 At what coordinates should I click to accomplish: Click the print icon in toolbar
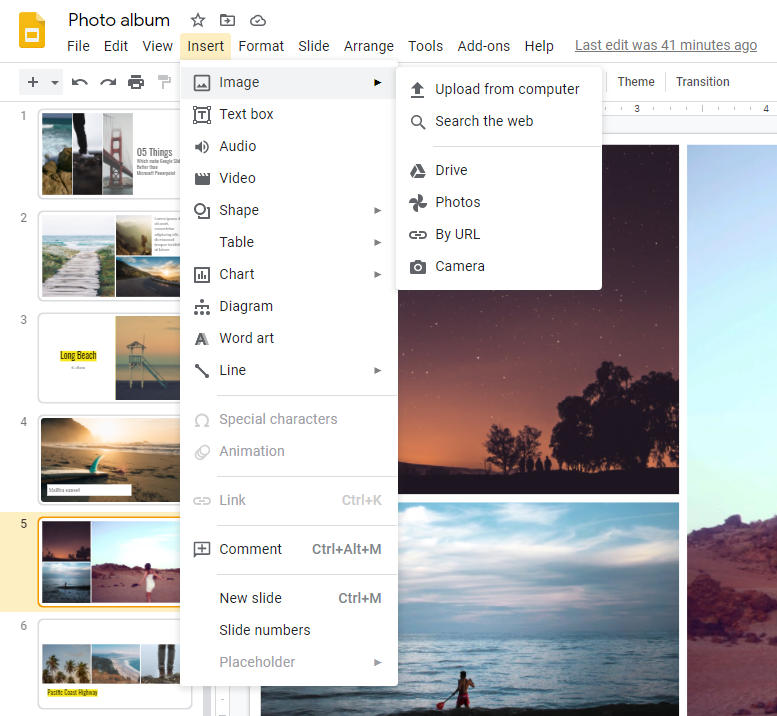point(136,82)
